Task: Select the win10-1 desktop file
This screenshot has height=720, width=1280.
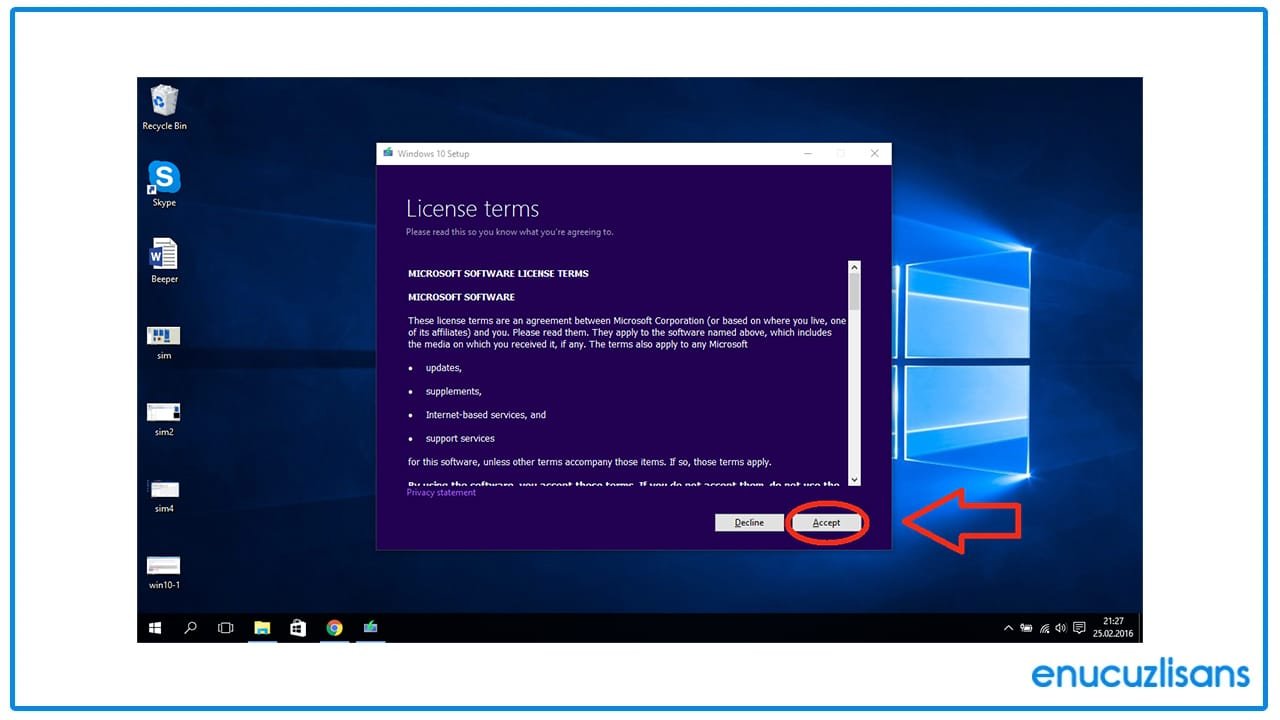Action: pos(164,572)
